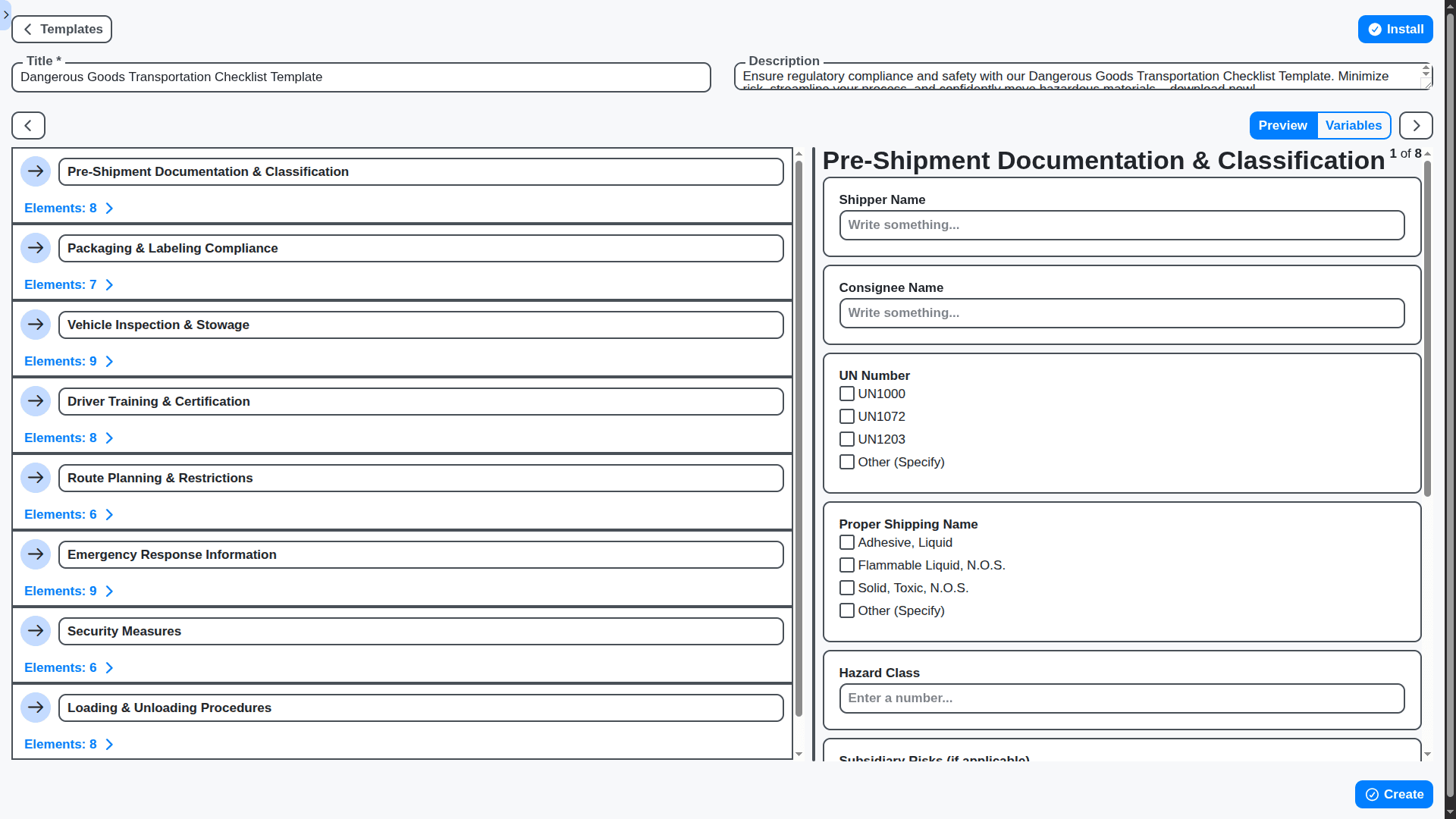Click the arrow icon beside Packaging & Labeling Compliance
The image size is (1456, 819).
click(x=36, y=248)
